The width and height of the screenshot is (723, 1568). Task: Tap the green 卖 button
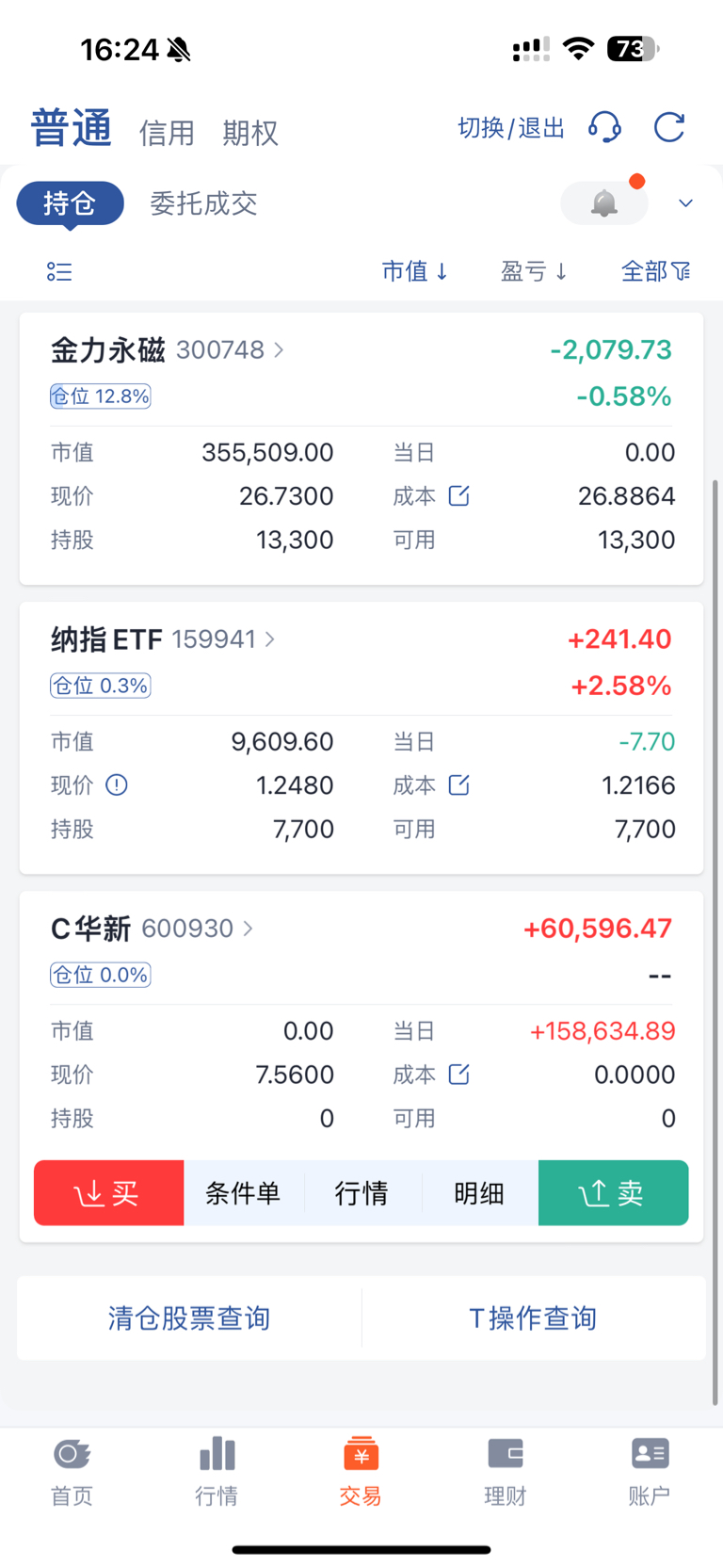613,1193
